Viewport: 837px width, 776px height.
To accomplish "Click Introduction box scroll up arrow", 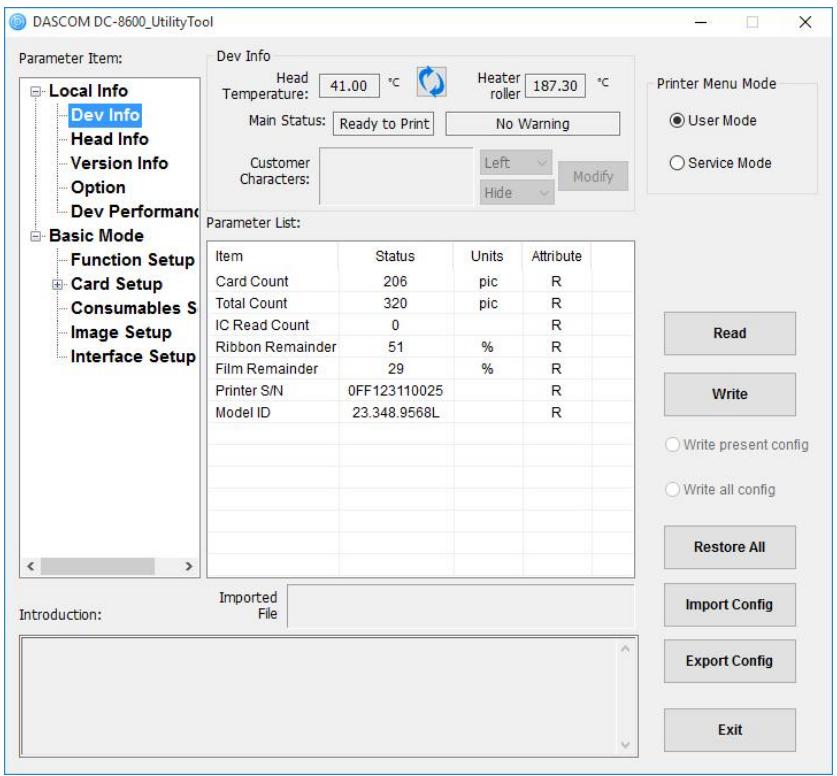I will click(x=626, y=649).
